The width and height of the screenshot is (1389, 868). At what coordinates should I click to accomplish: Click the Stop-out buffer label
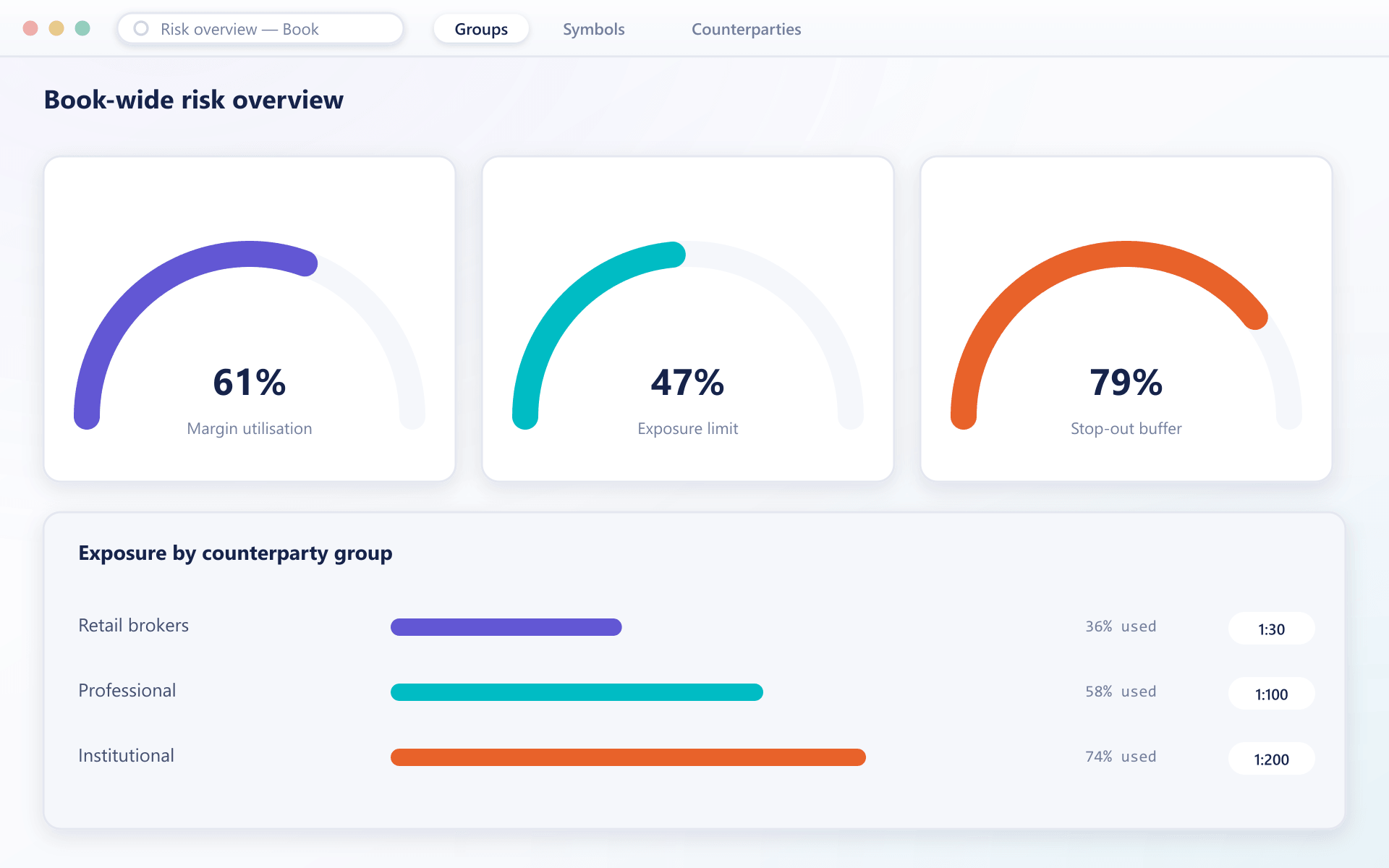(1126, 428)
